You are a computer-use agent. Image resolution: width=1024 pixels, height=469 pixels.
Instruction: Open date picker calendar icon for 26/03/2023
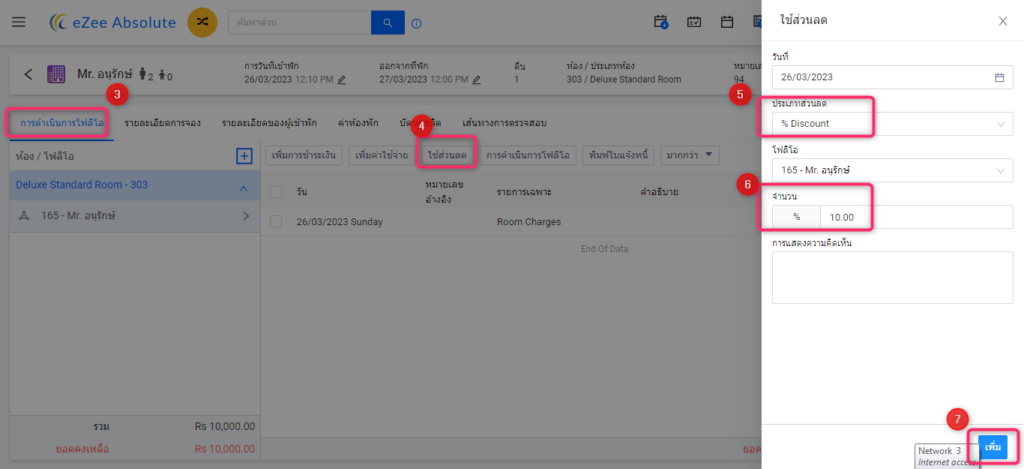999,77
